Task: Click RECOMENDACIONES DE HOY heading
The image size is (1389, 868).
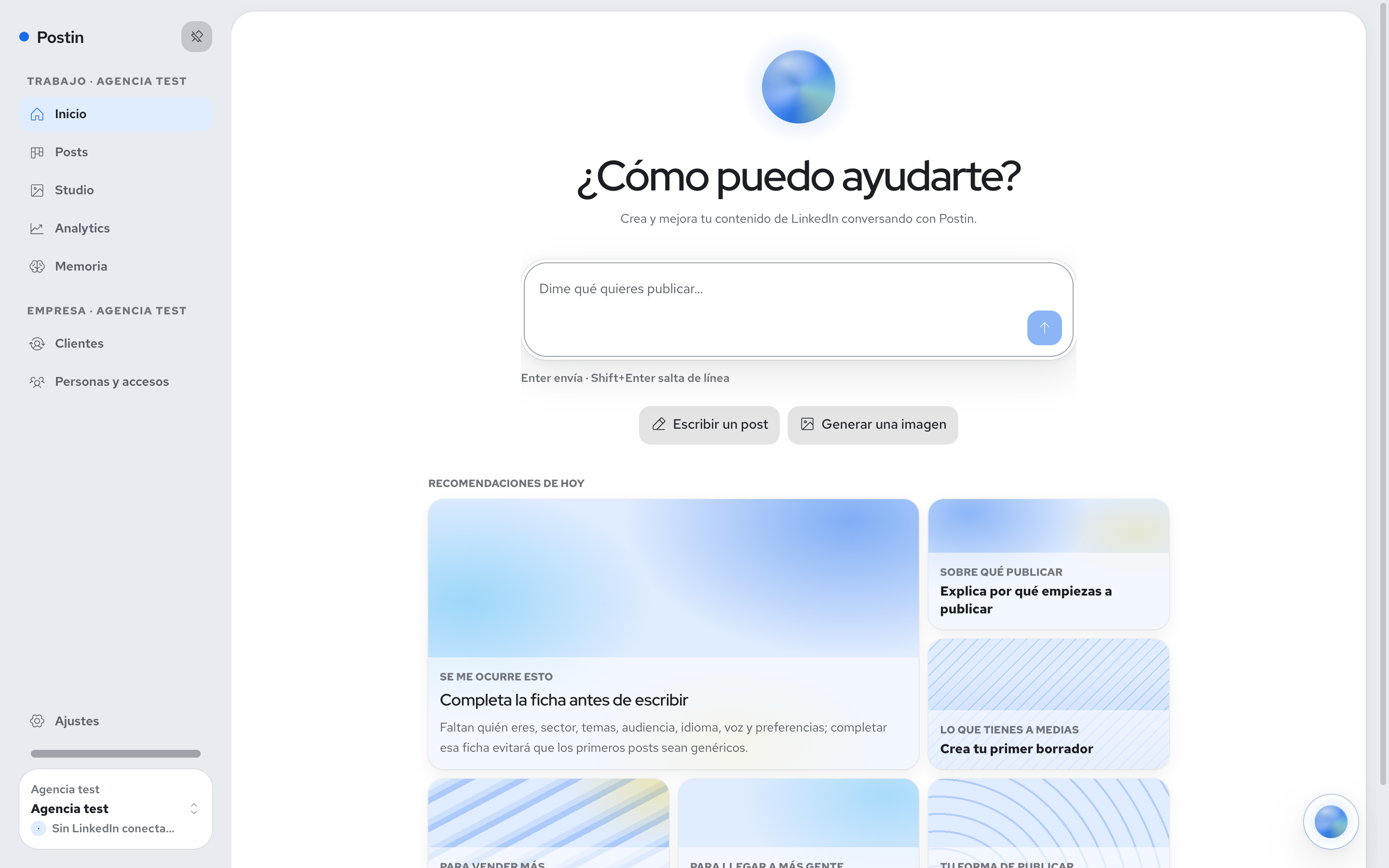Action: click(x=506, y=483)
